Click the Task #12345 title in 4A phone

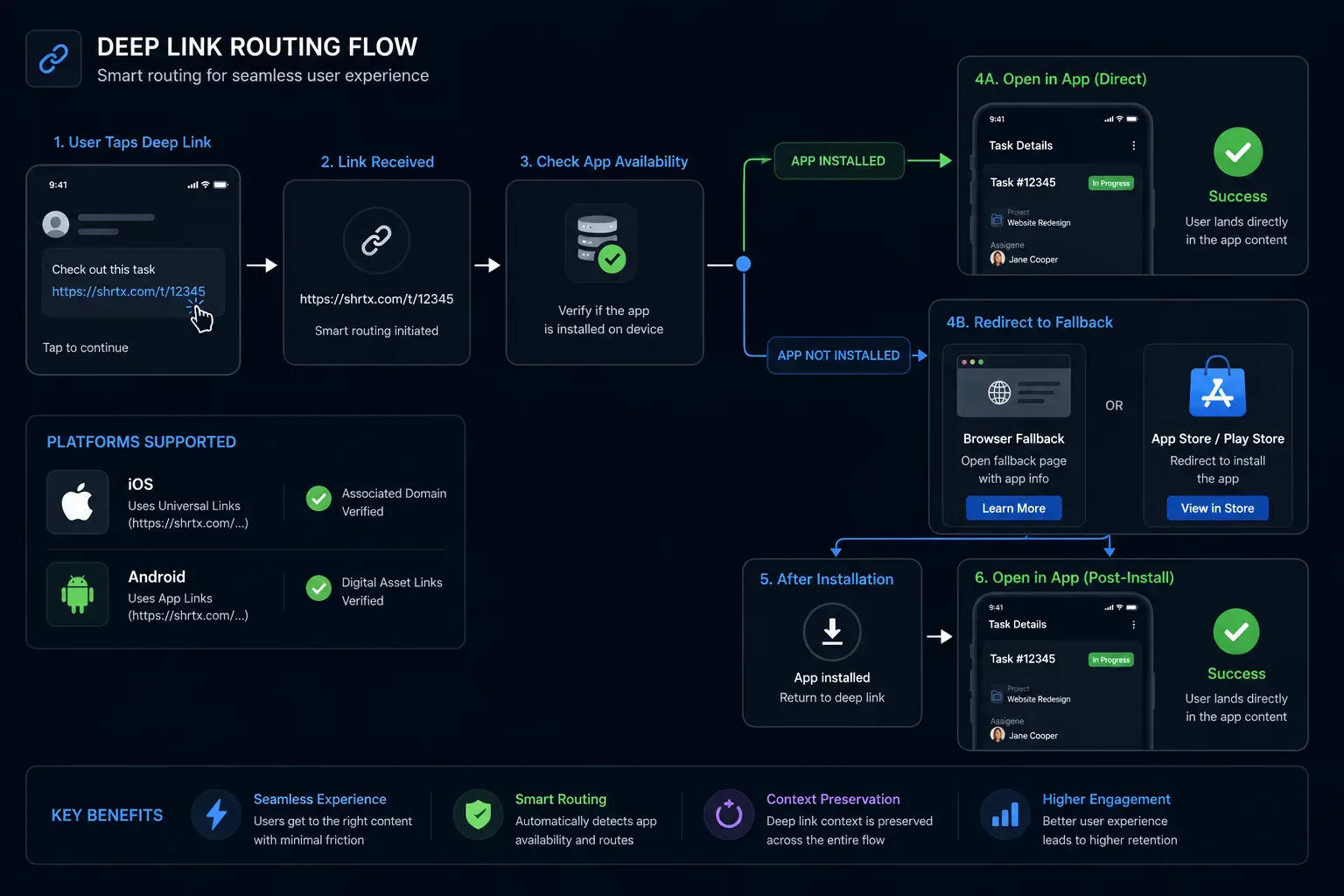pyautogui.click(x=1023, y=182)
